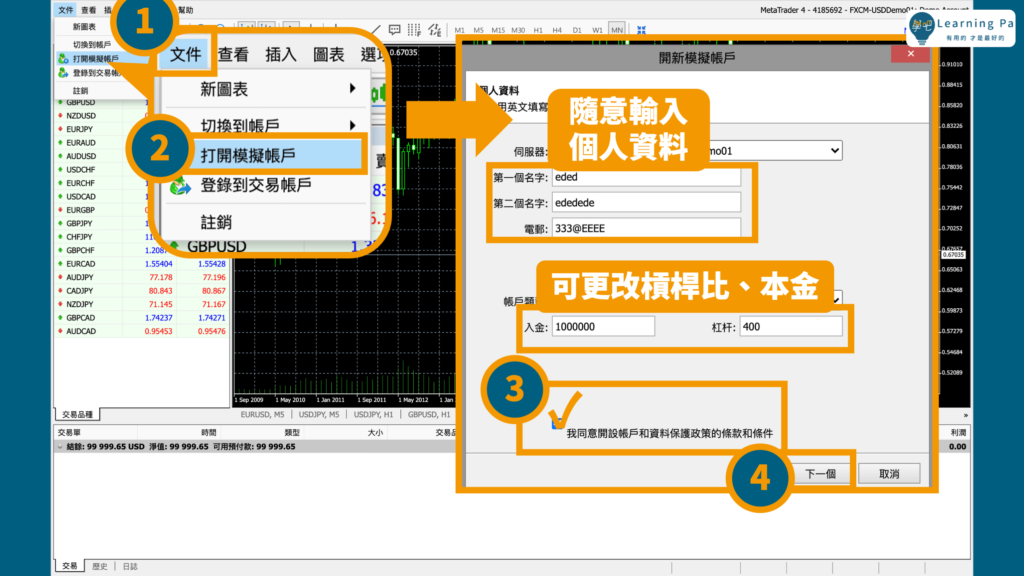Select the D1 timeframe button
1024x576 pixels.
click(577, 30)
